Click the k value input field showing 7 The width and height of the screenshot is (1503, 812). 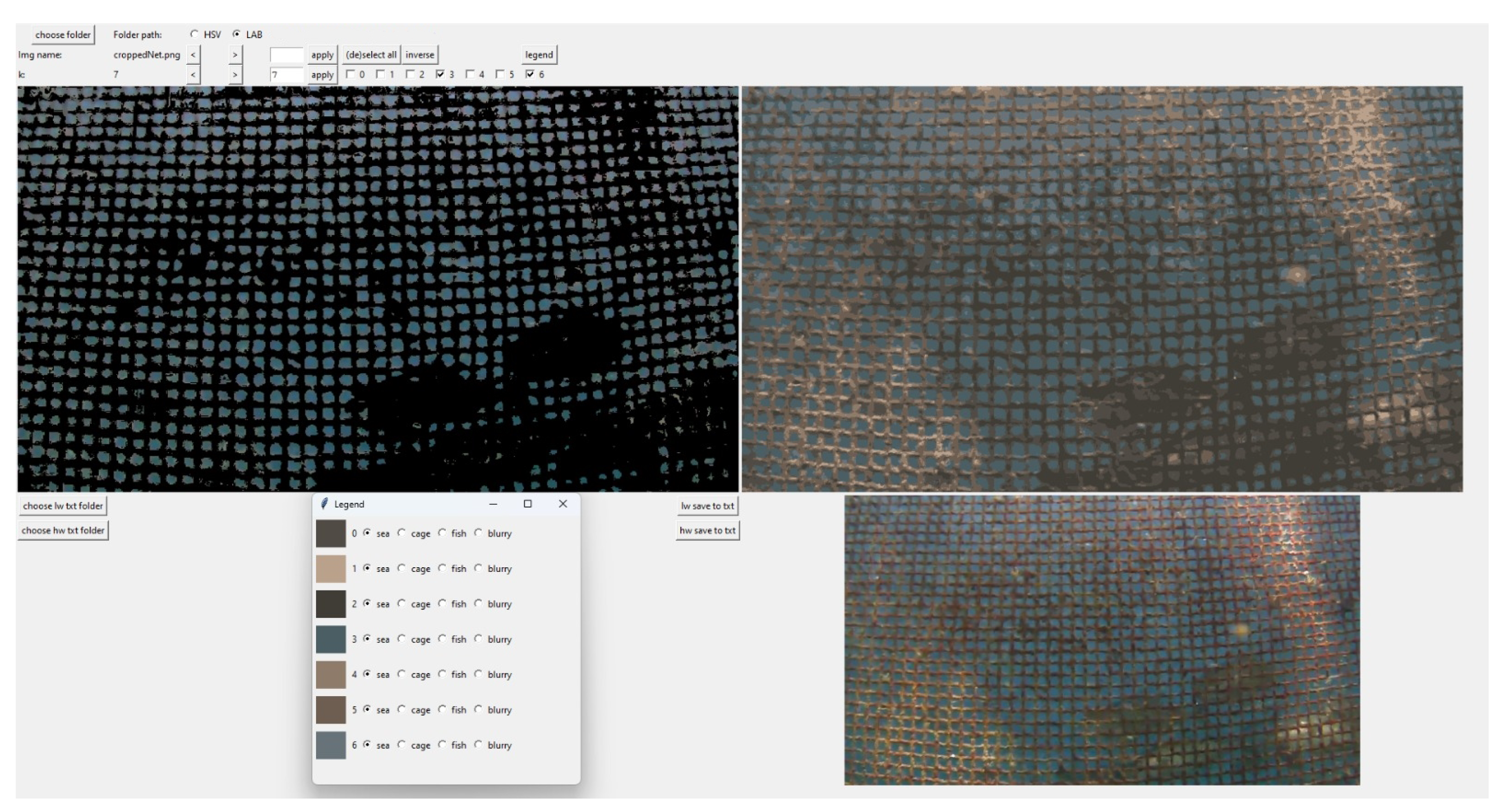click(286, 75)
